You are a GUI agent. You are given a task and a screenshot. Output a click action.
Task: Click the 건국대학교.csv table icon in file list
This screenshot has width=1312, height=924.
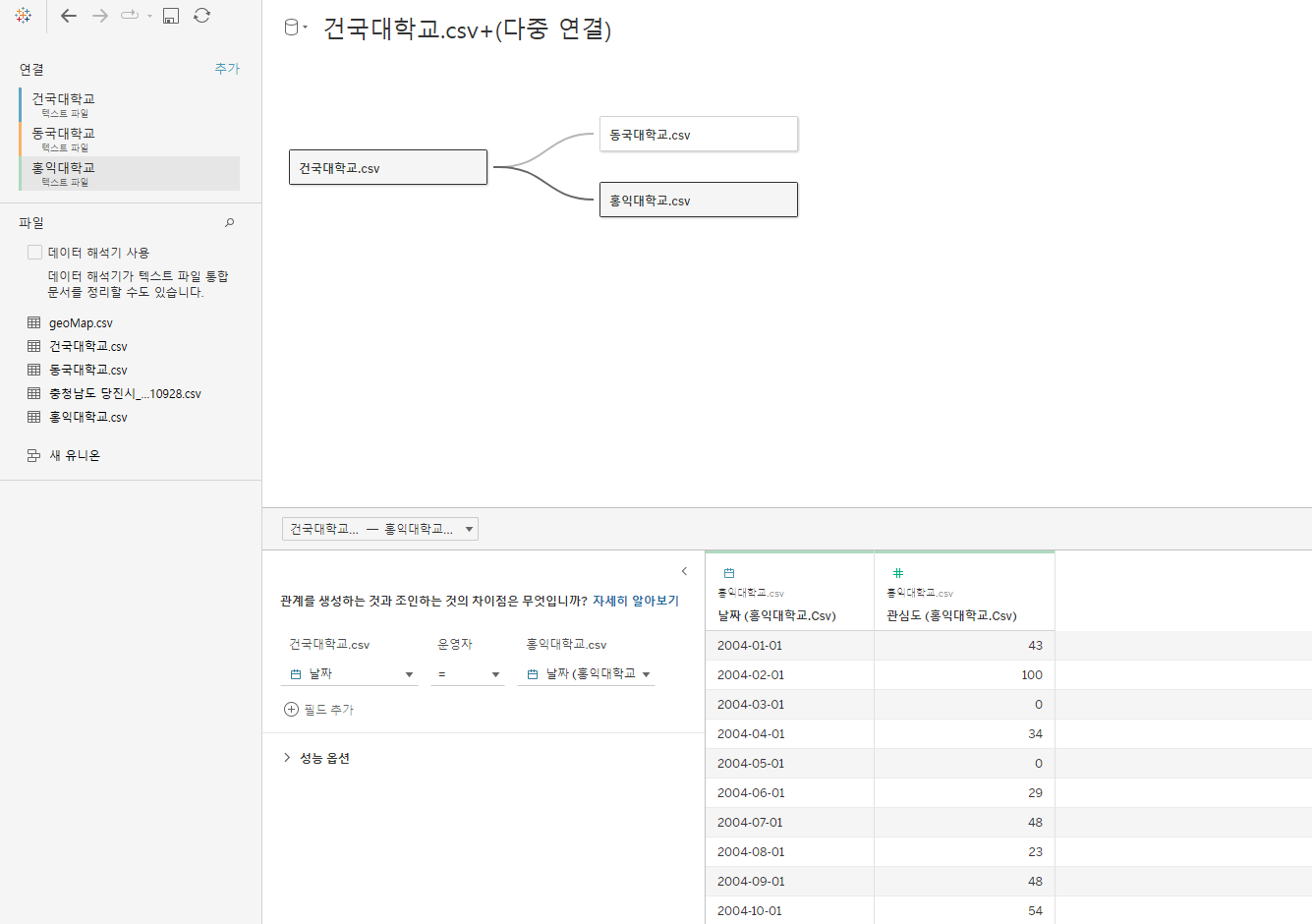point(34,346)
